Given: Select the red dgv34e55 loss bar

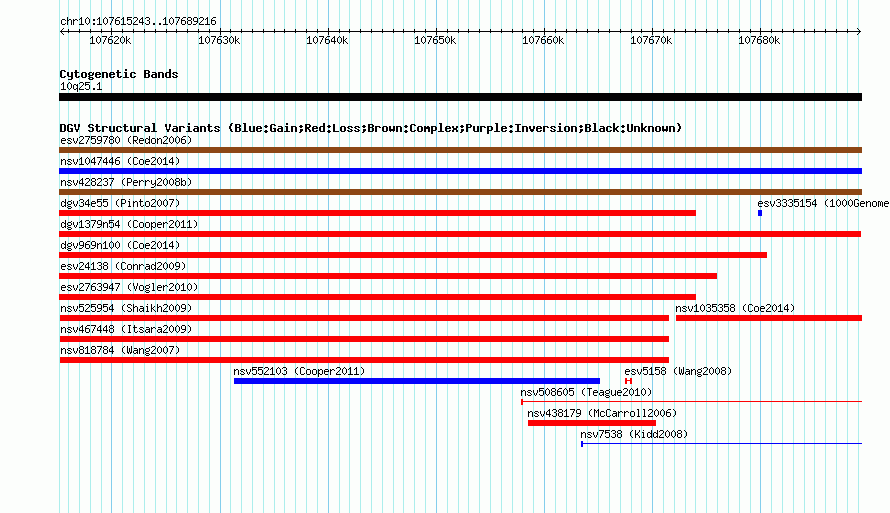Looking at the screenshot, I should point(377,213).
